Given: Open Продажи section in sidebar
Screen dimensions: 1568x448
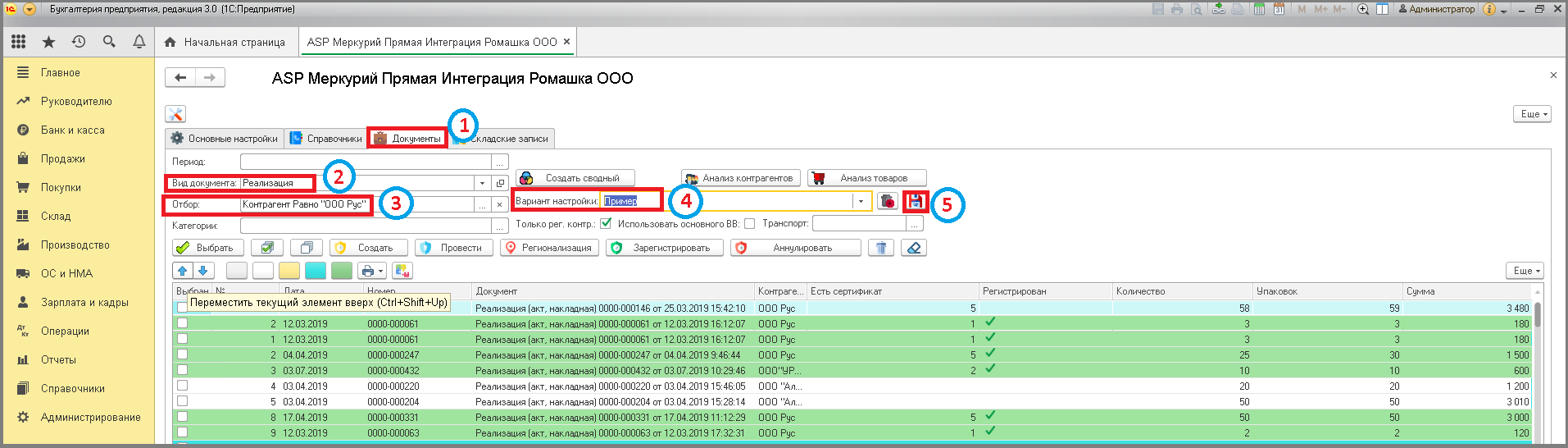Looking at the screenshot, I should [x=63, y=158].
